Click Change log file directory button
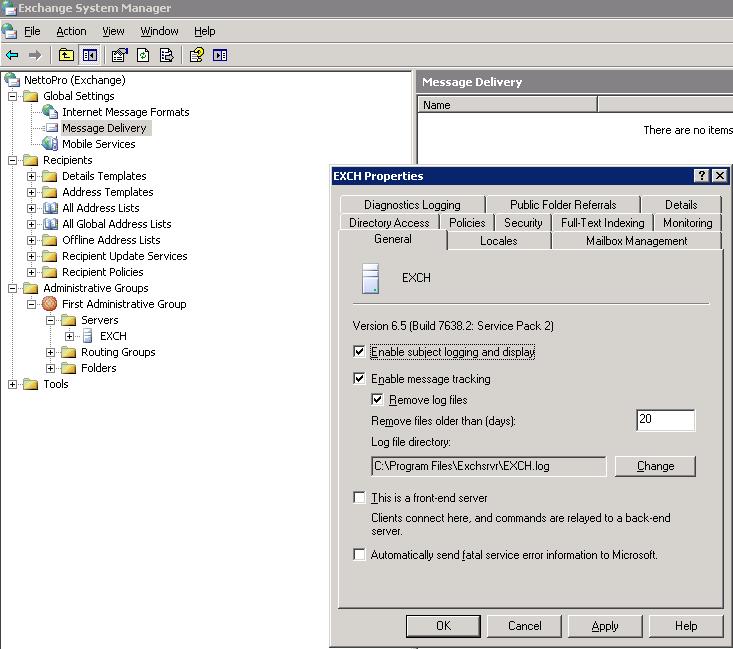Viewport: 733px width, 649px height. (655, 466)
